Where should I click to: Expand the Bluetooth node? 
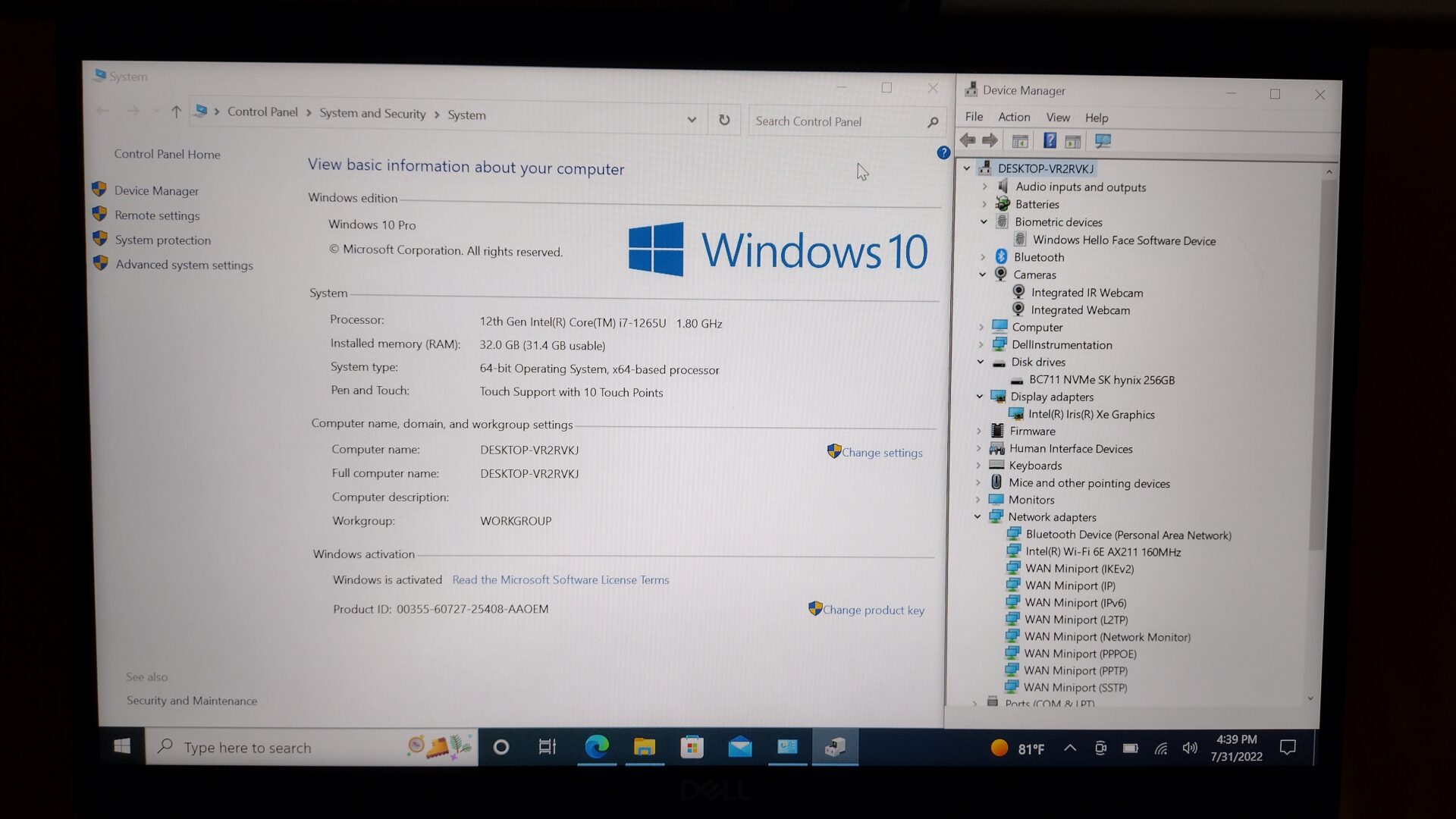[x=983, y=257]
